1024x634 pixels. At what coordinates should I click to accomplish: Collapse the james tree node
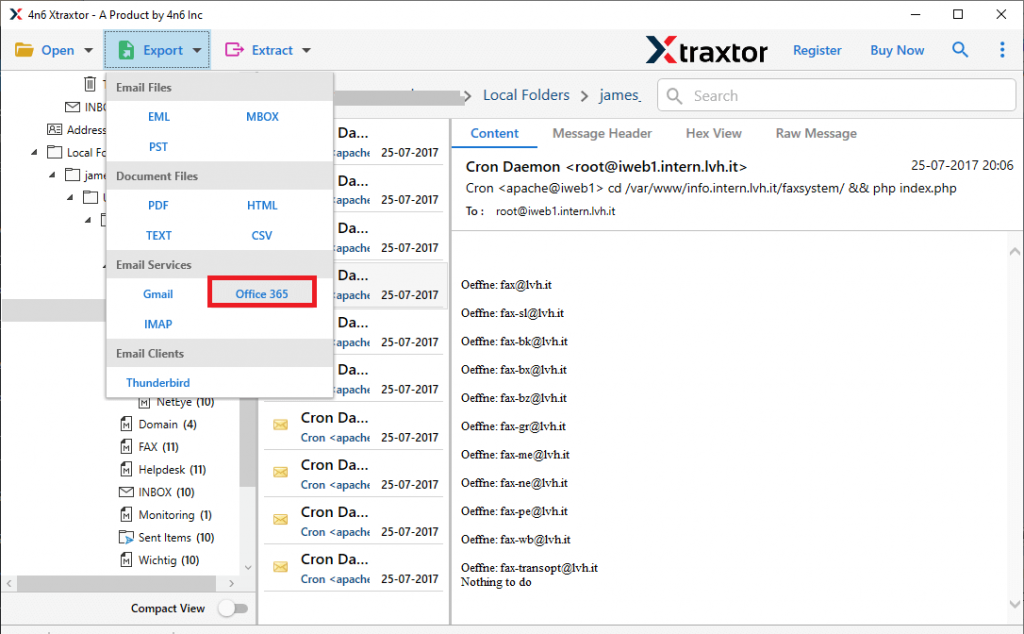coord(52,175)
